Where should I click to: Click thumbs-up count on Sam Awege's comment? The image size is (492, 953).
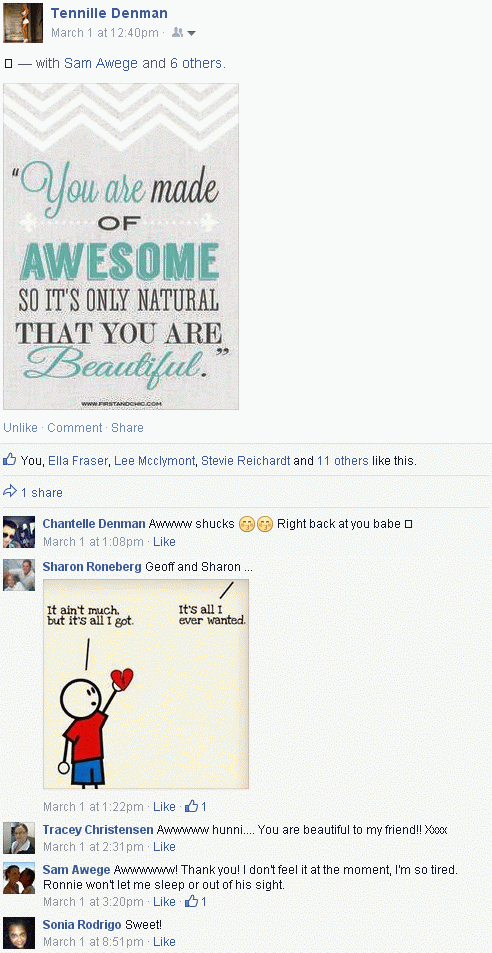tap(196, 901)
